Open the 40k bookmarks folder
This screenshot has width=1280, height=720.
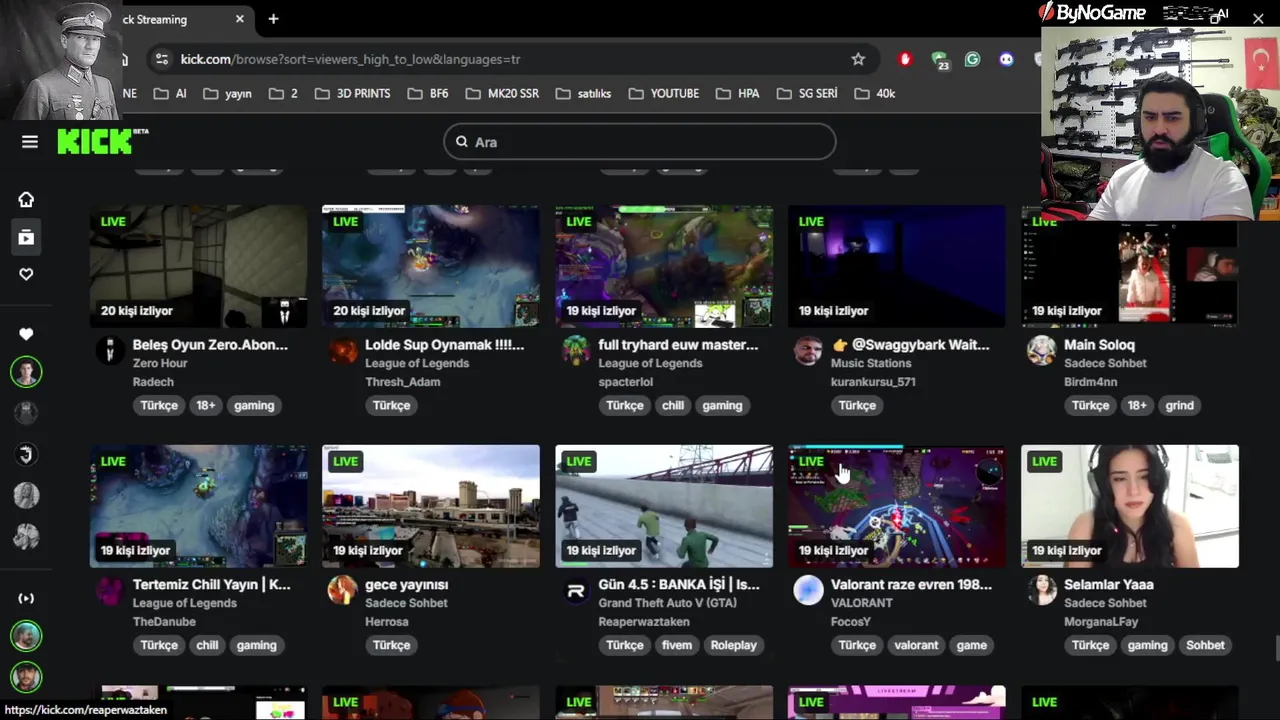pos(875,93)
